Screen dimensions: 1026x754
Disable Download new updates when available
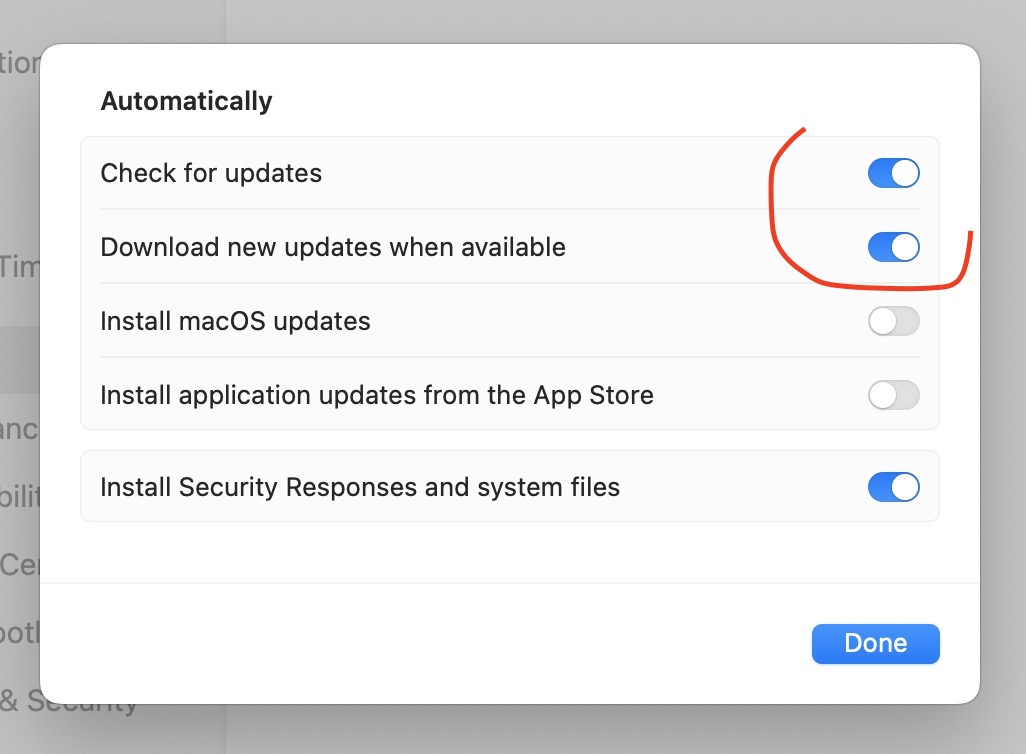click(893, 247)
